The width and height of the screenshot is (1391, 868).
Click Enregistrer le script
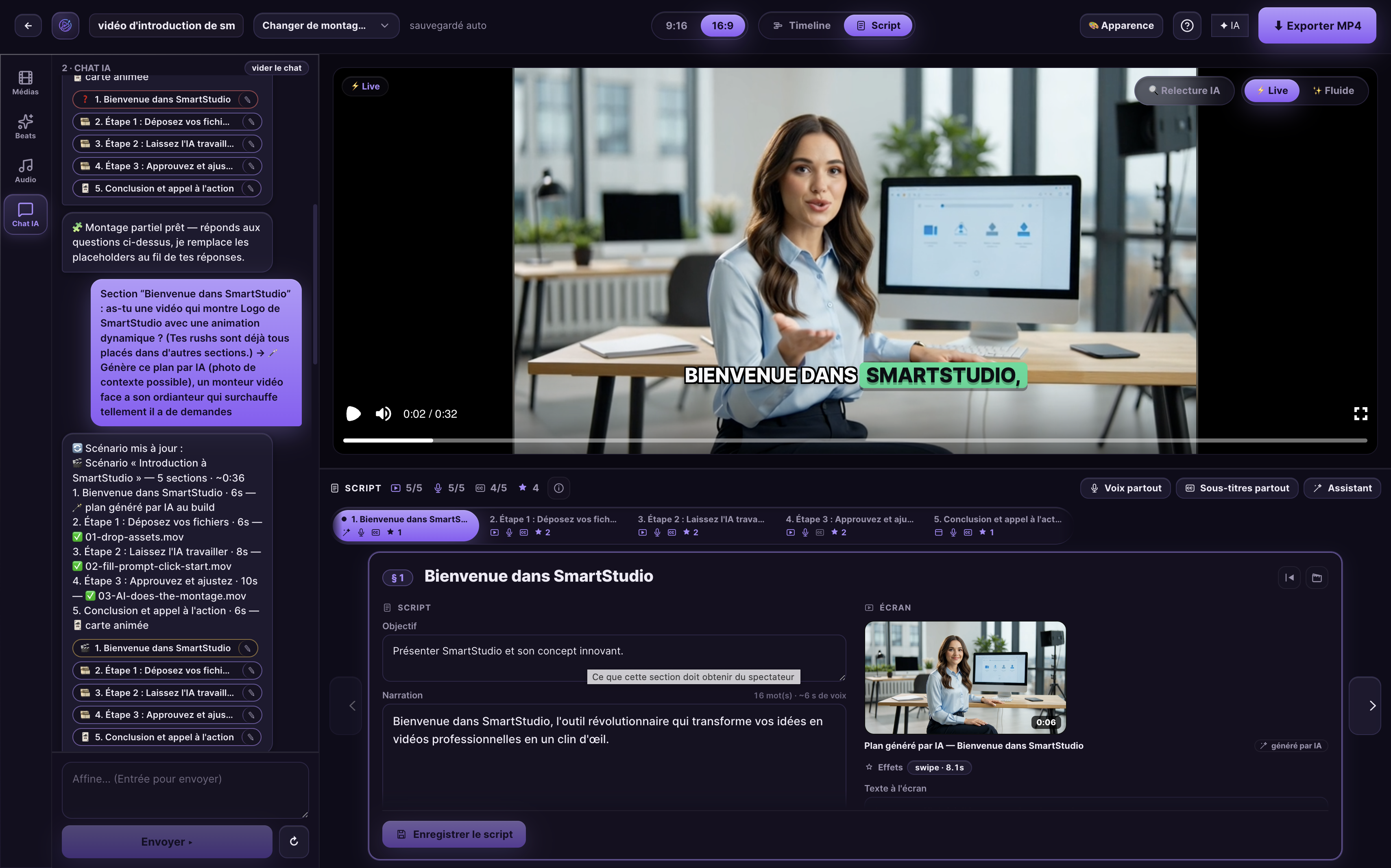tap(453, 834)
